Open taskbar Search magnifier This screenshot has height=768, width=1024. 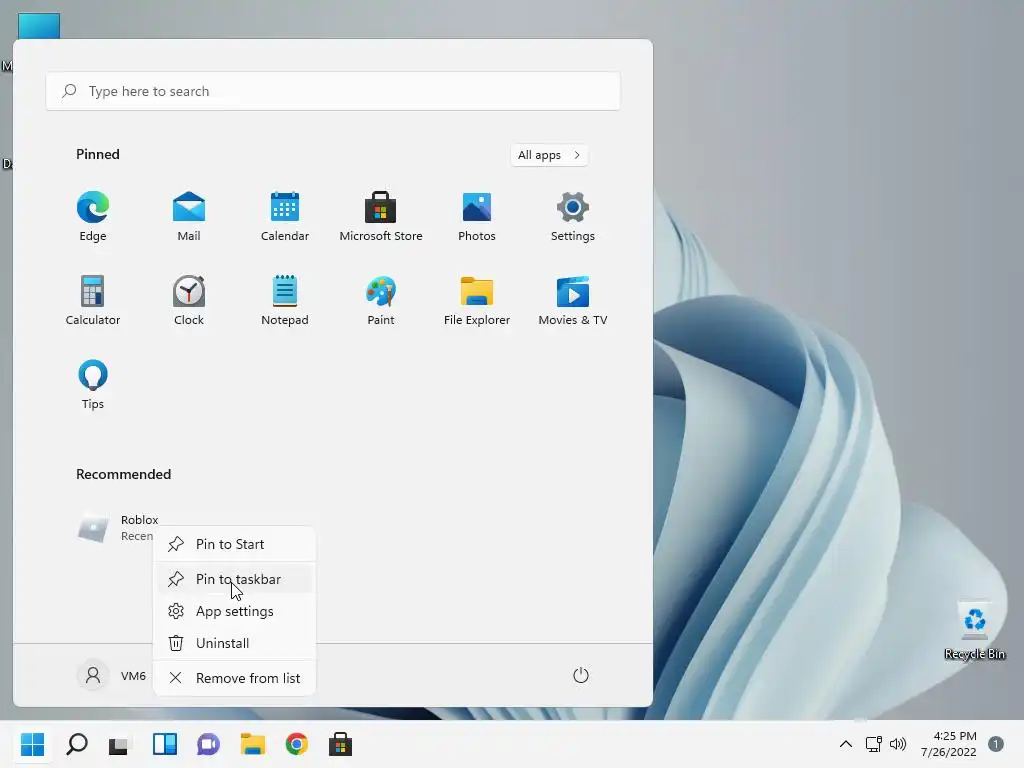(x=77, y=744)
